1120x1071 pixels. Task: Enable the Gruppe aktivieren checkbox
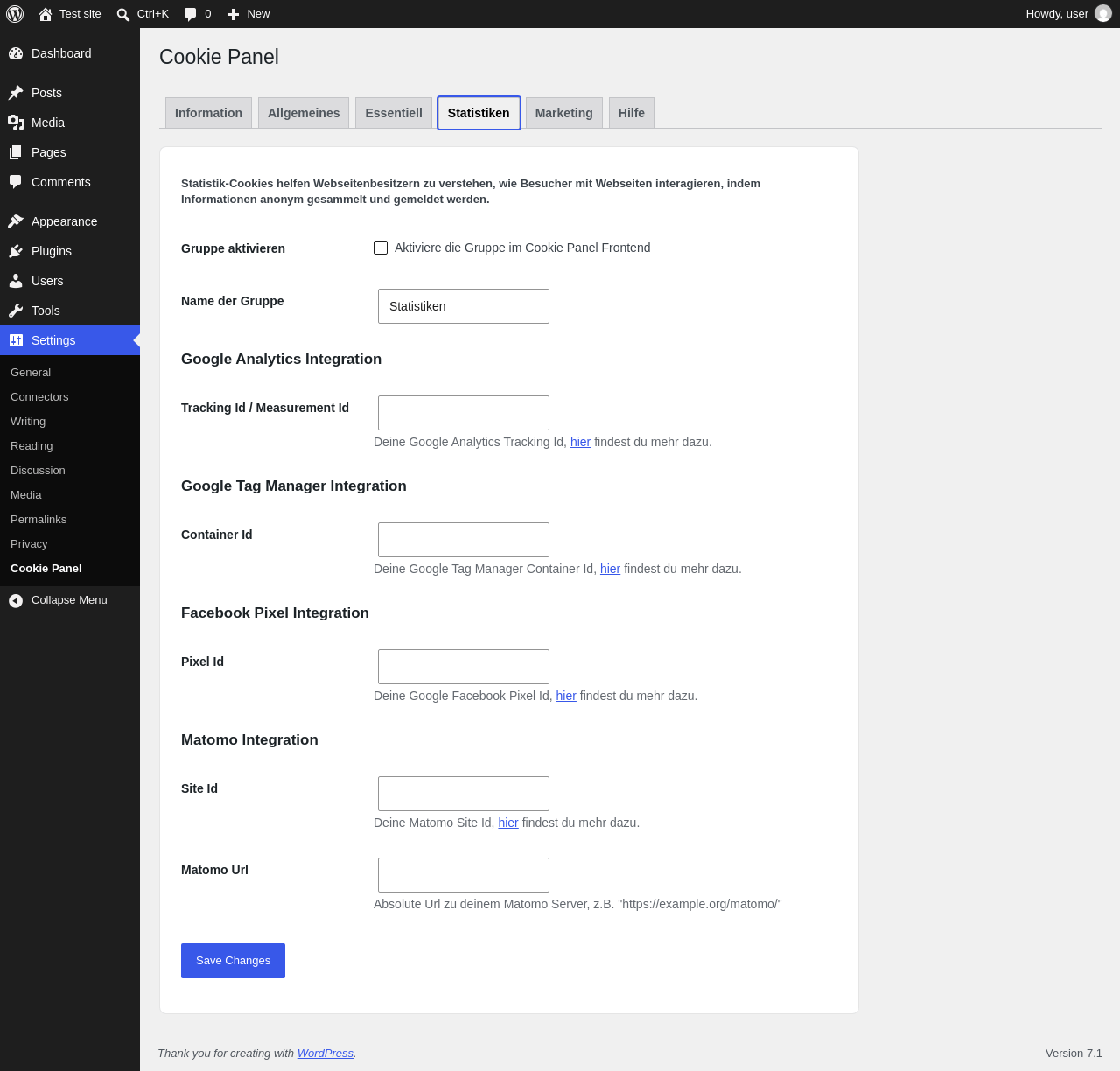pos(381,248)
